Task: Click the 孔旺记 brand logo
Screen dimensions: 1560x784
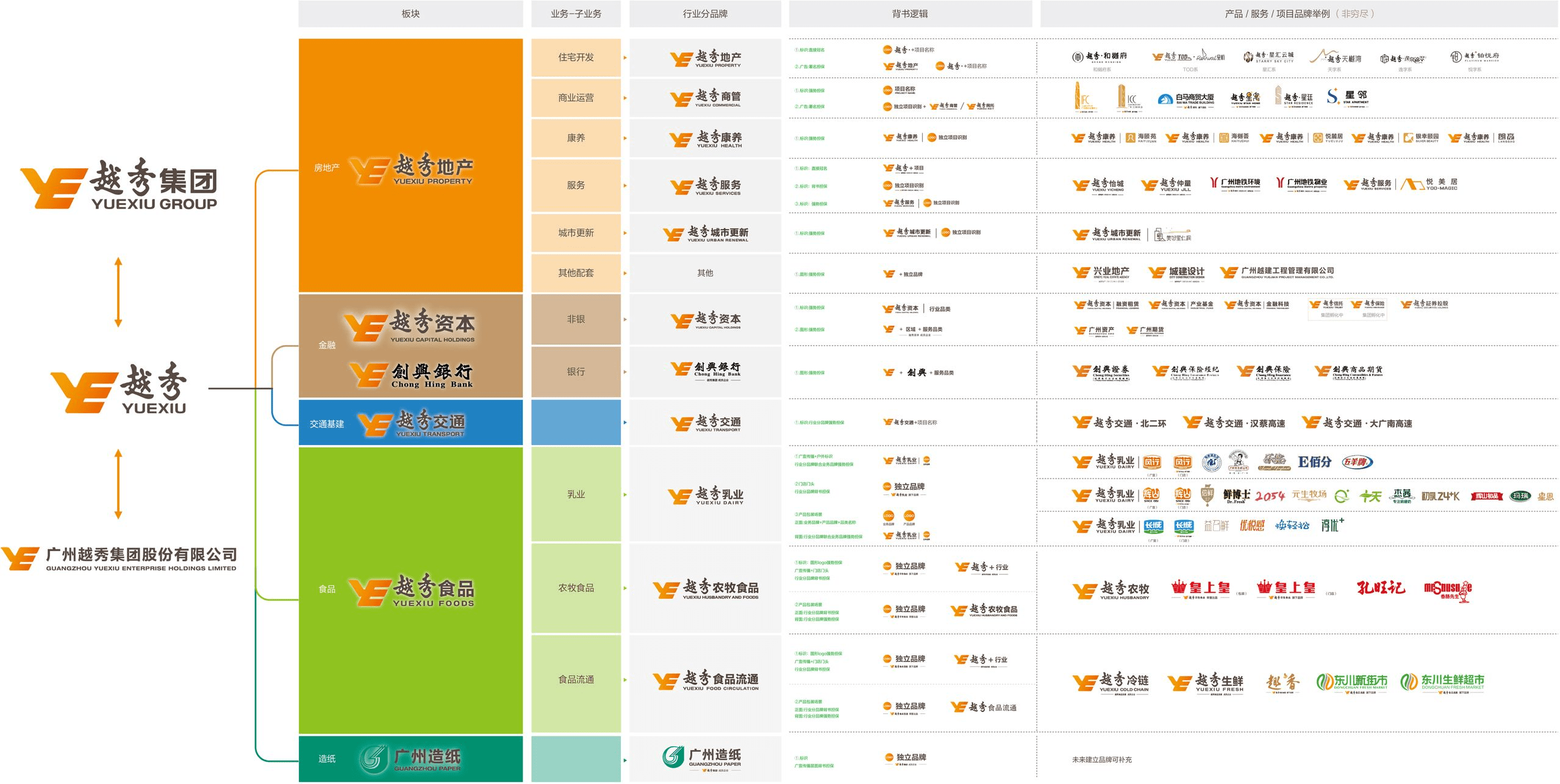Action: 1381,588
